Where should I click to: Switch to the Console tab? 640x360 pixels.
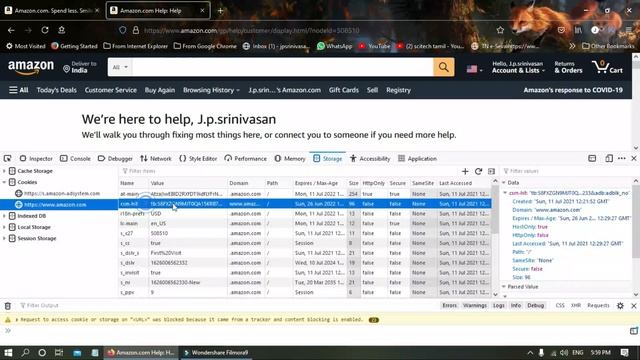75,158
